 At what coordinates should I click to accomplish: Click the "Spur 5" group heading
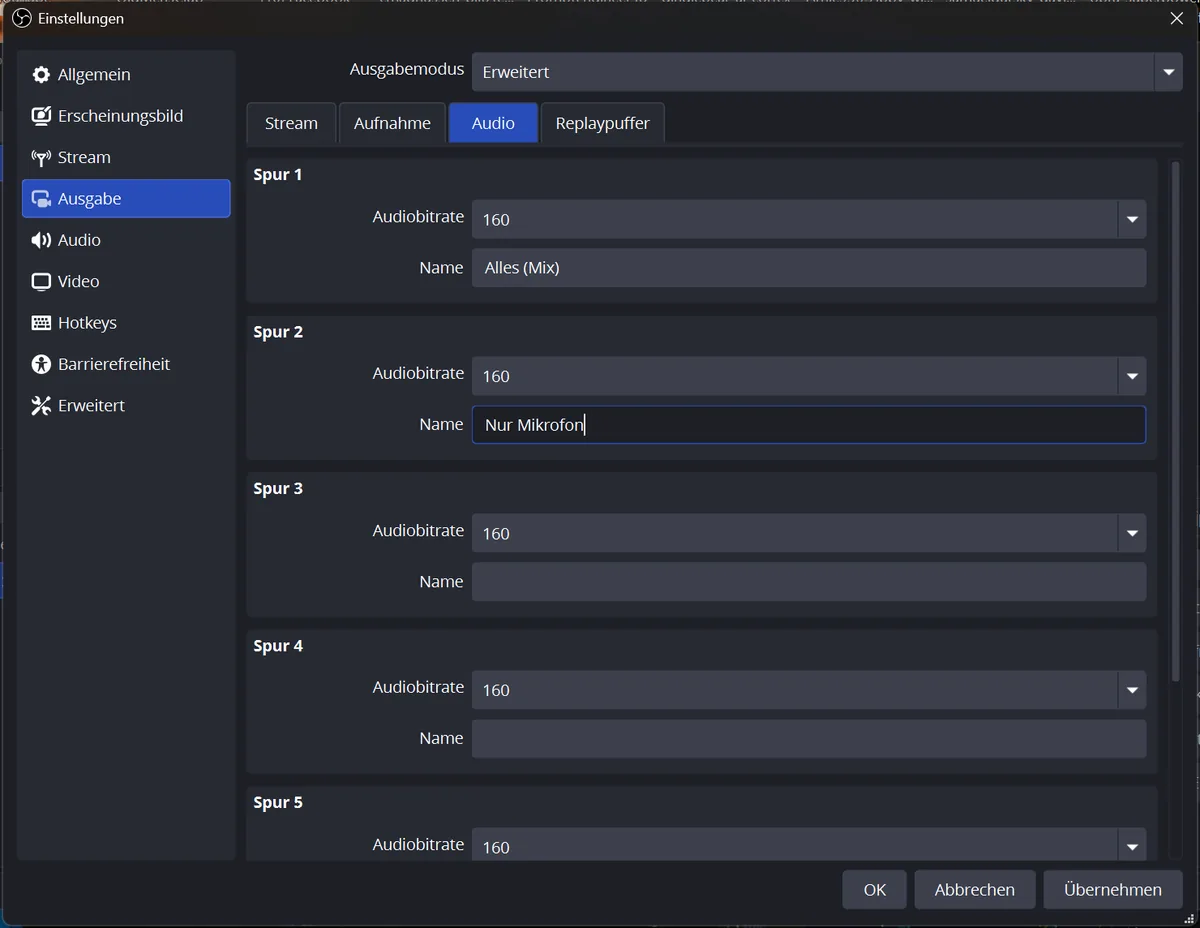point(278,802)
